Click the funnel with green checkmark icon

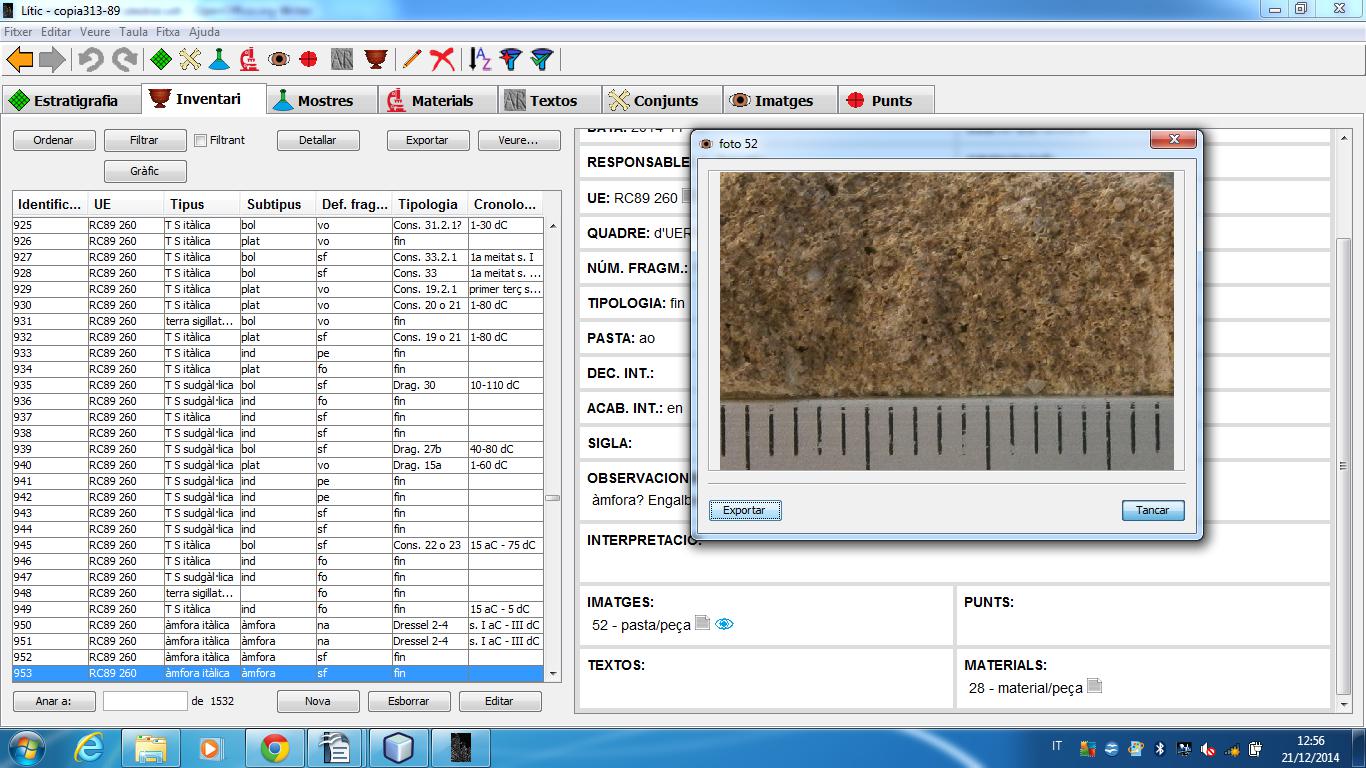(541, 60)
